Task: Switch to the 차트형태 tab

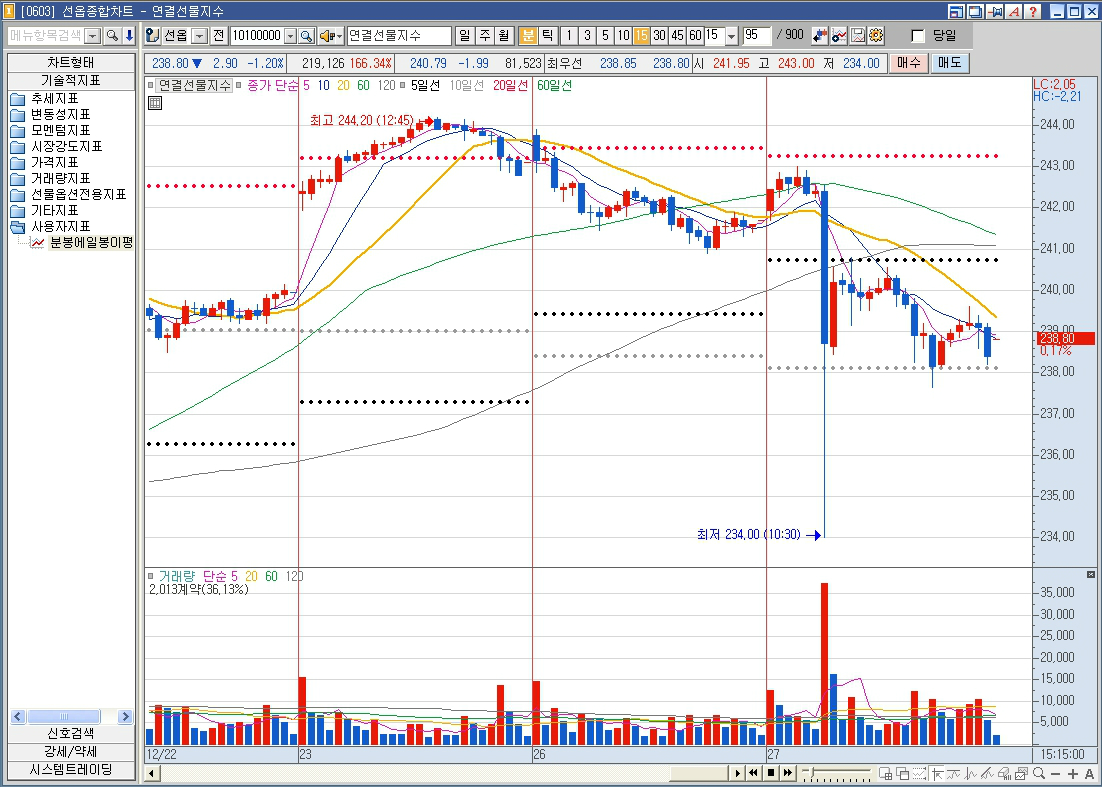Action: [70, 62]
